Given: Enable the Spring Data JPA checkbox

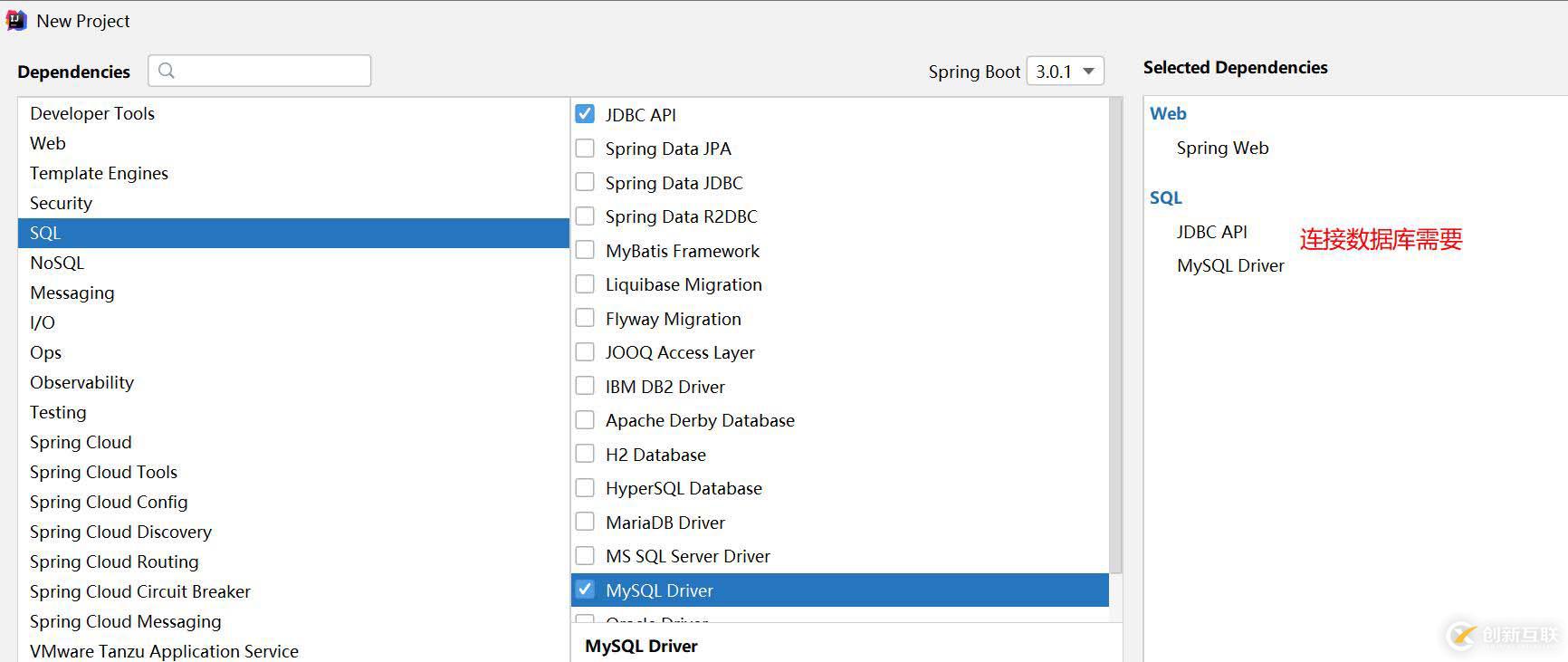Looking at the screenshot, I should pos(585,149).
